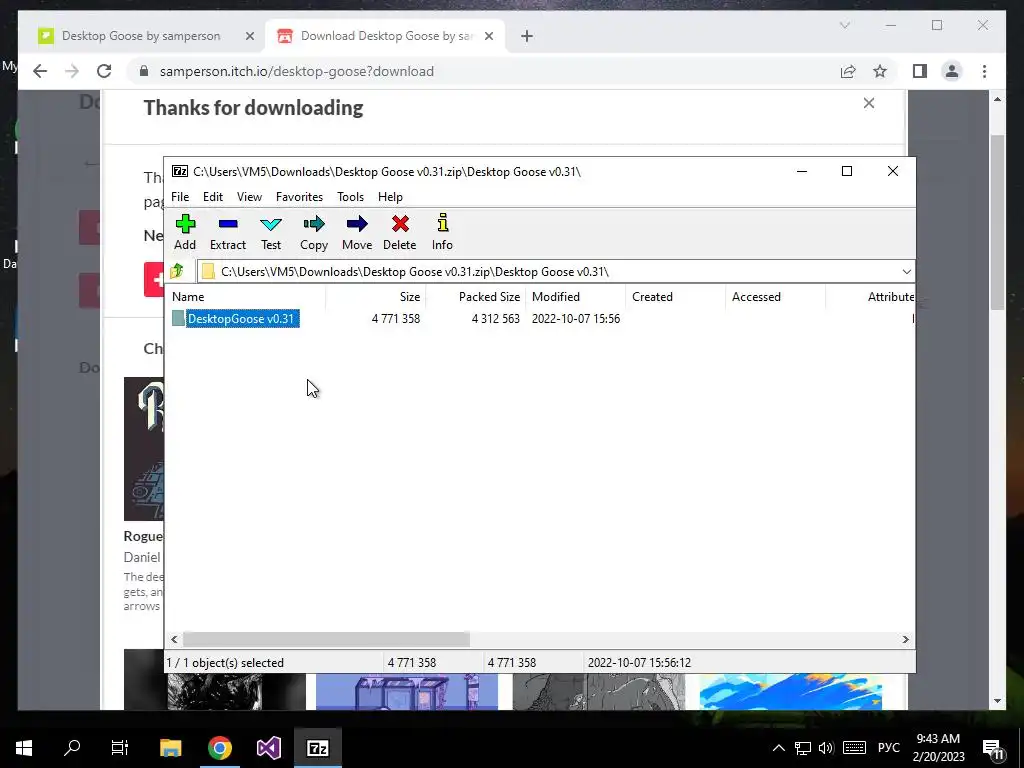Open the Windows Start menu
The image size is (1024, 768).
(24, 748)
